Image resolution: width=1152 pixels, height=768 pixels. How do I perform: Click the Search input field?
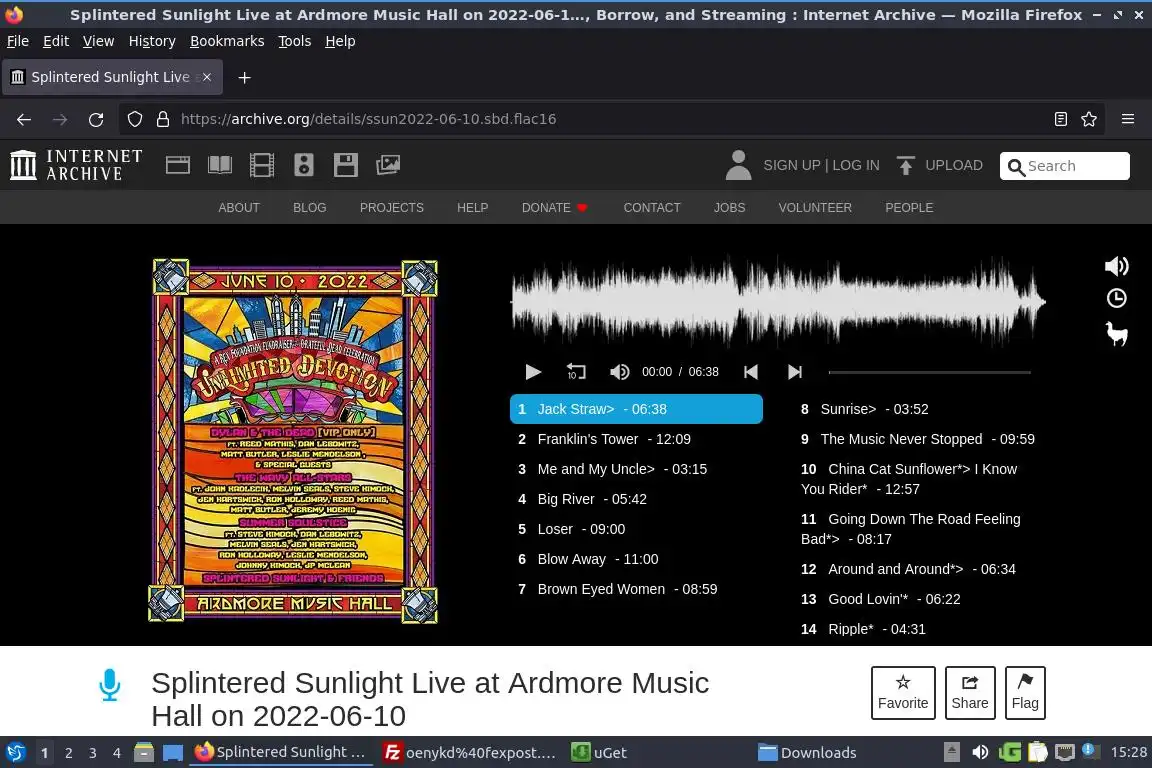pos(1065,166)
